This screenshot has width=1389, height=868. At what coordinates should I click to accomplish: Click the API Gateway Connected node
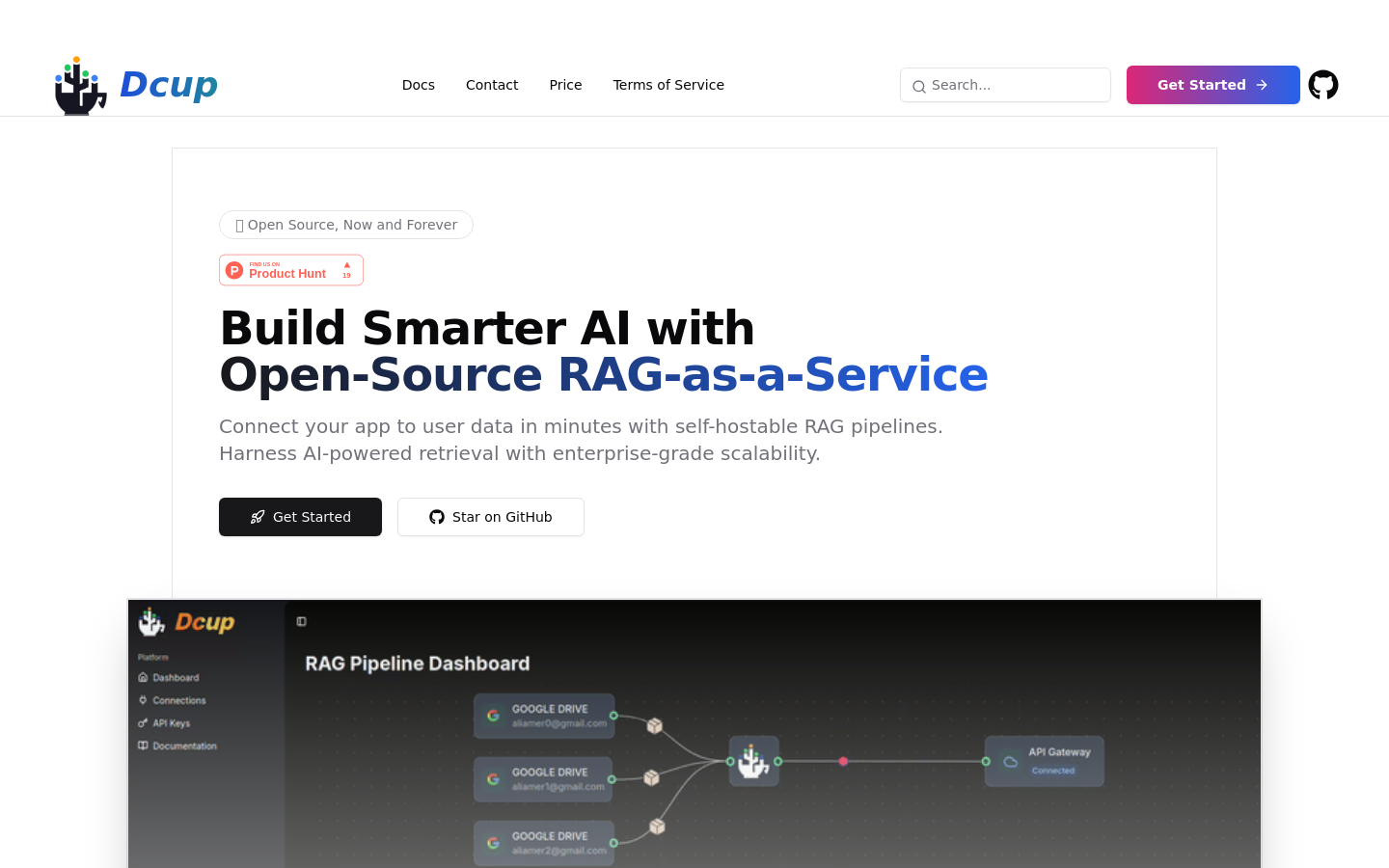point(1045,761)
